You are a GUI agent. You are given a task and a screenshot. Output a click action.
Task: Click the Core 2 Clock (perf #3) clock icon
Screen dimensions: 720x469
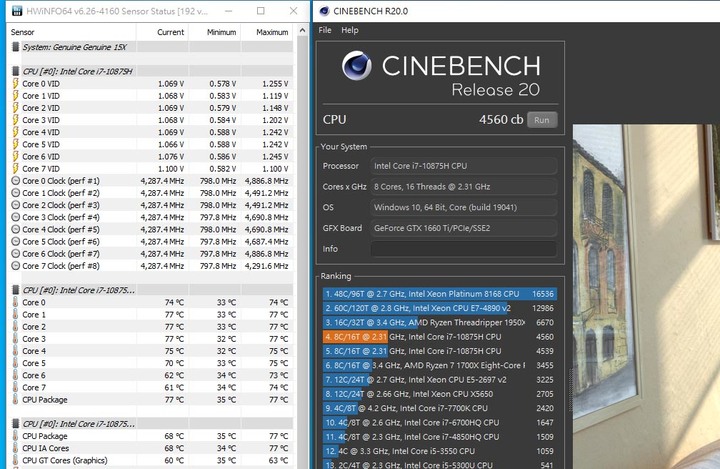15,205
